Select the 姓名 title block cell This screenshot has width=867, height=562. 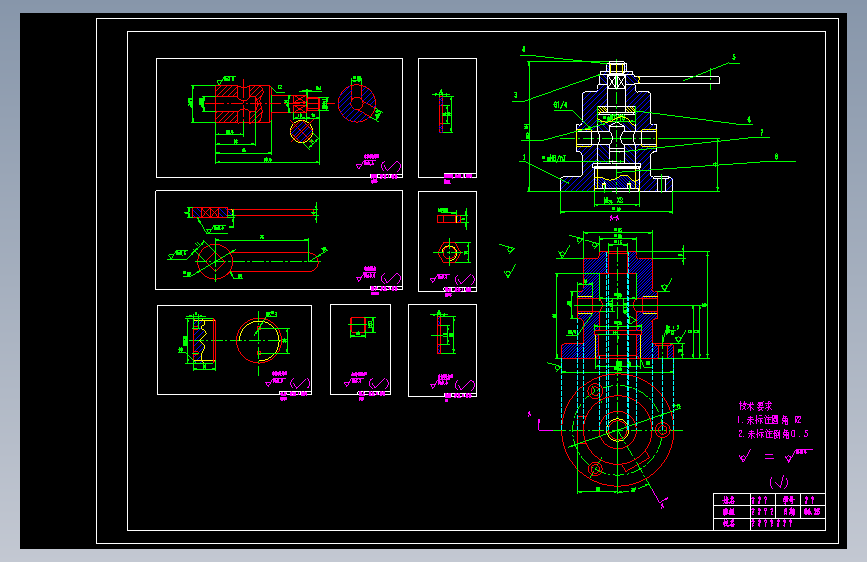[732, 499]
